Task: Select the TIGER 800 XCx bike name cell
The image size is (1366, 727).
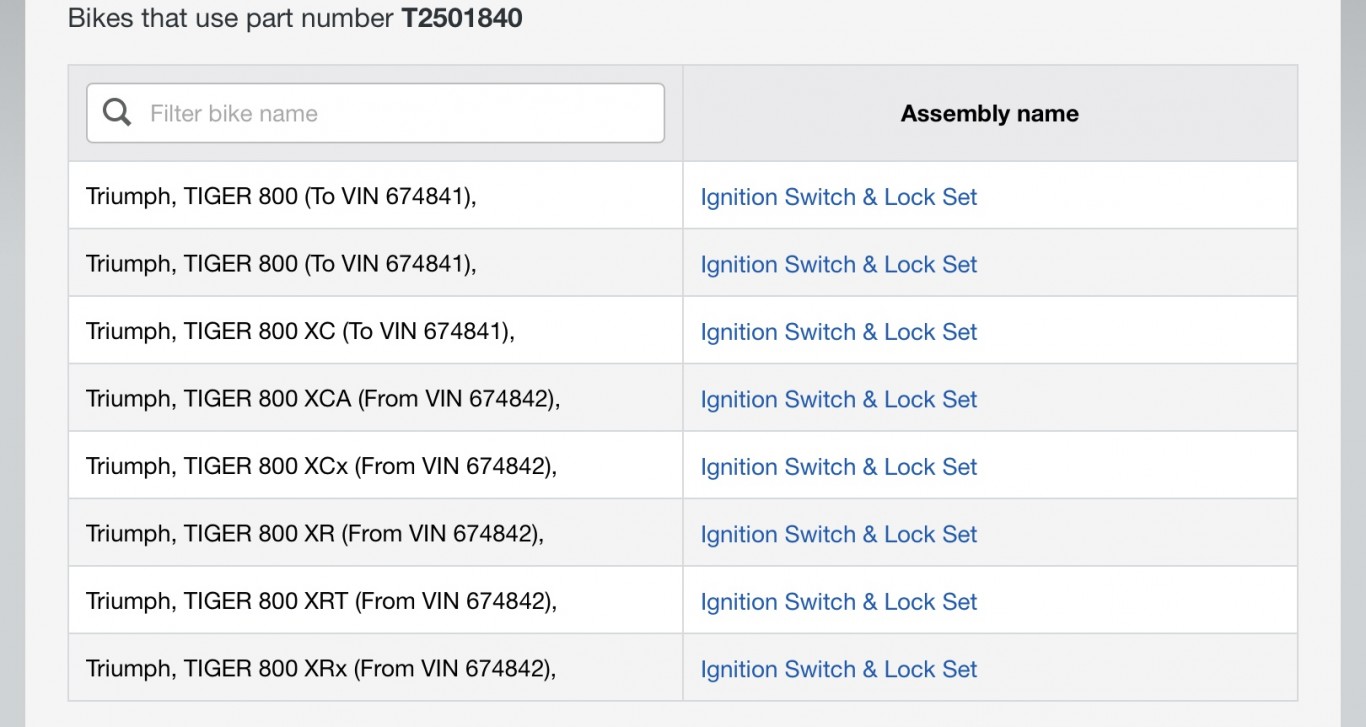Action: (x=376, y=465)
